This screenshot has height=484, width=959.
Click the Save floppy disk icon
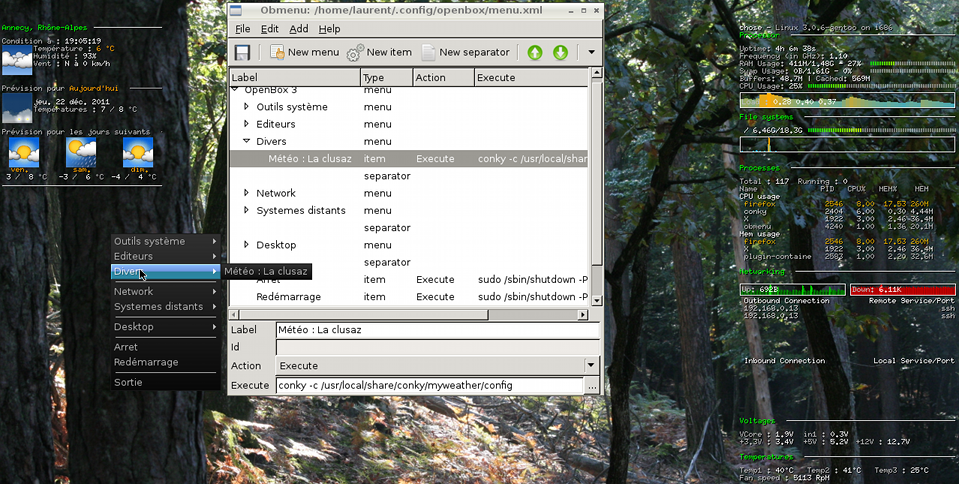(x=242, y=52)
